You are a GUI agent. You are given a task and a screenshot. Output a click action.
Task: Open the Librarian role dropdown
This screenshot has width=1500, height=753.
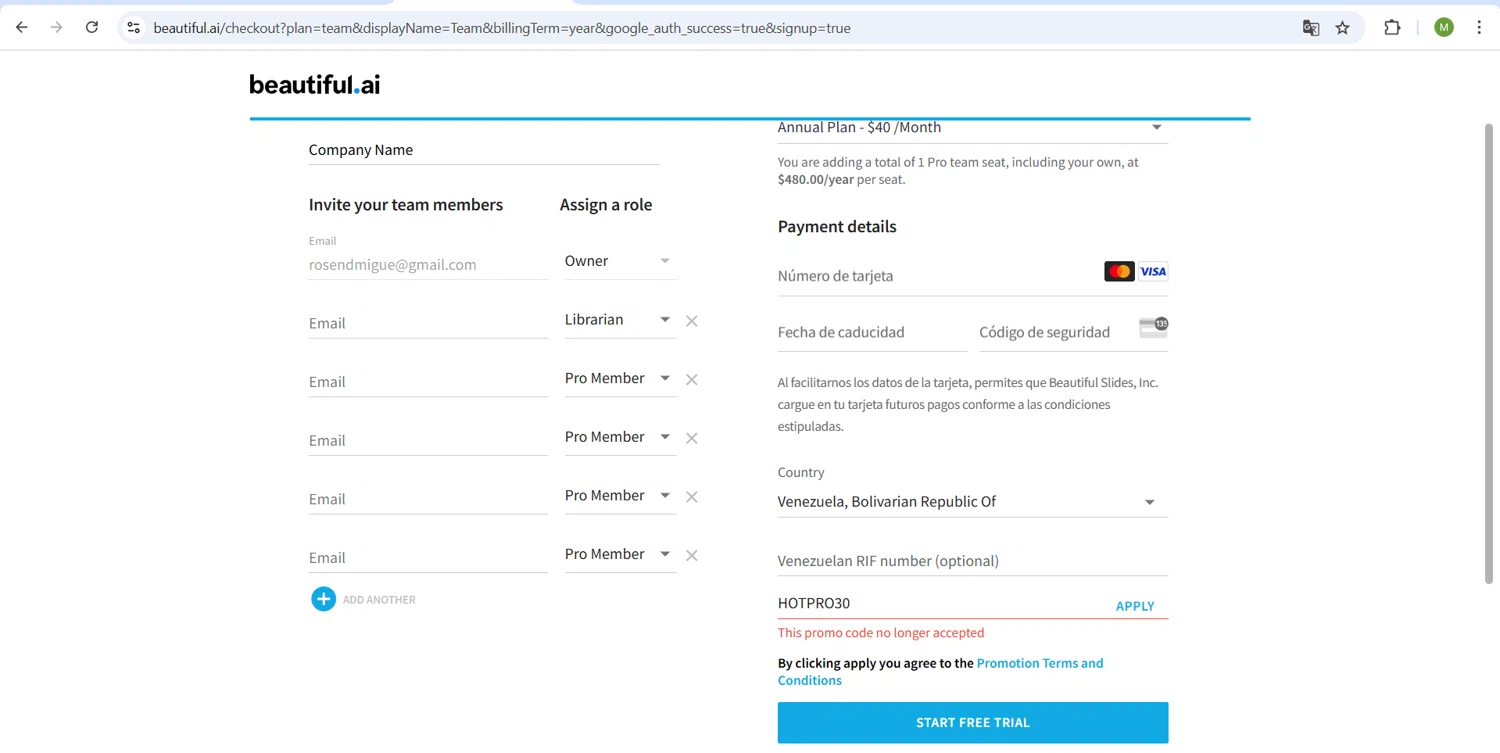[620, 320]
